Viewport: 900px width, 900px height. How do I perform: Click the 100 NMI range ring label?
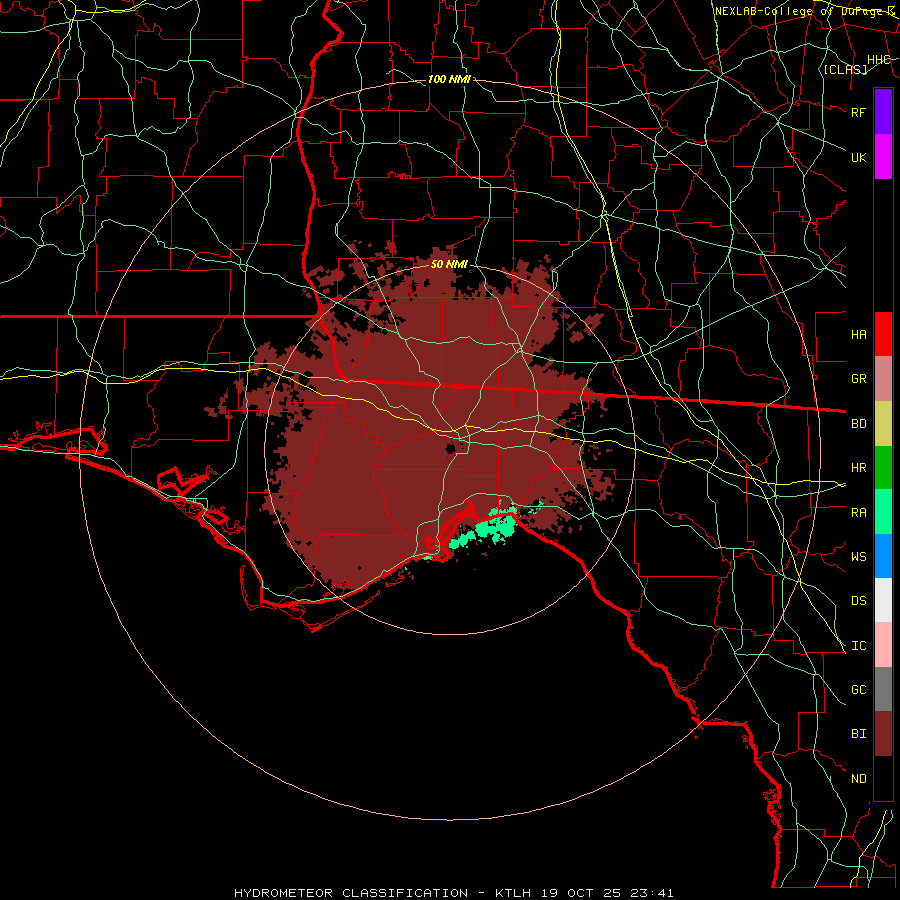coord(449,79)
